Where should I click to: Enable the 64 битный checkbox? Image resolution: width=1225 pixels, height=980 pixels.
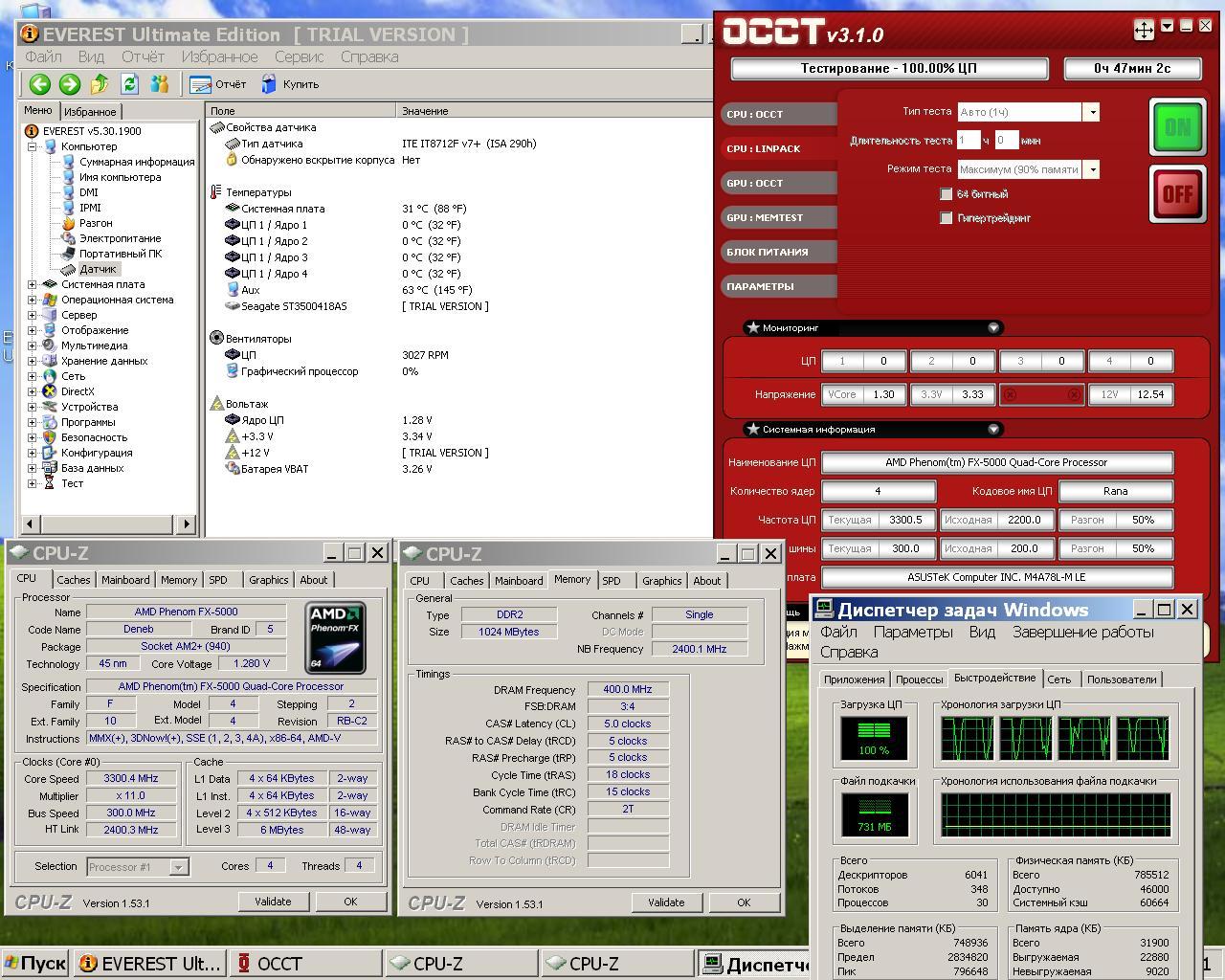pos(946,194)
